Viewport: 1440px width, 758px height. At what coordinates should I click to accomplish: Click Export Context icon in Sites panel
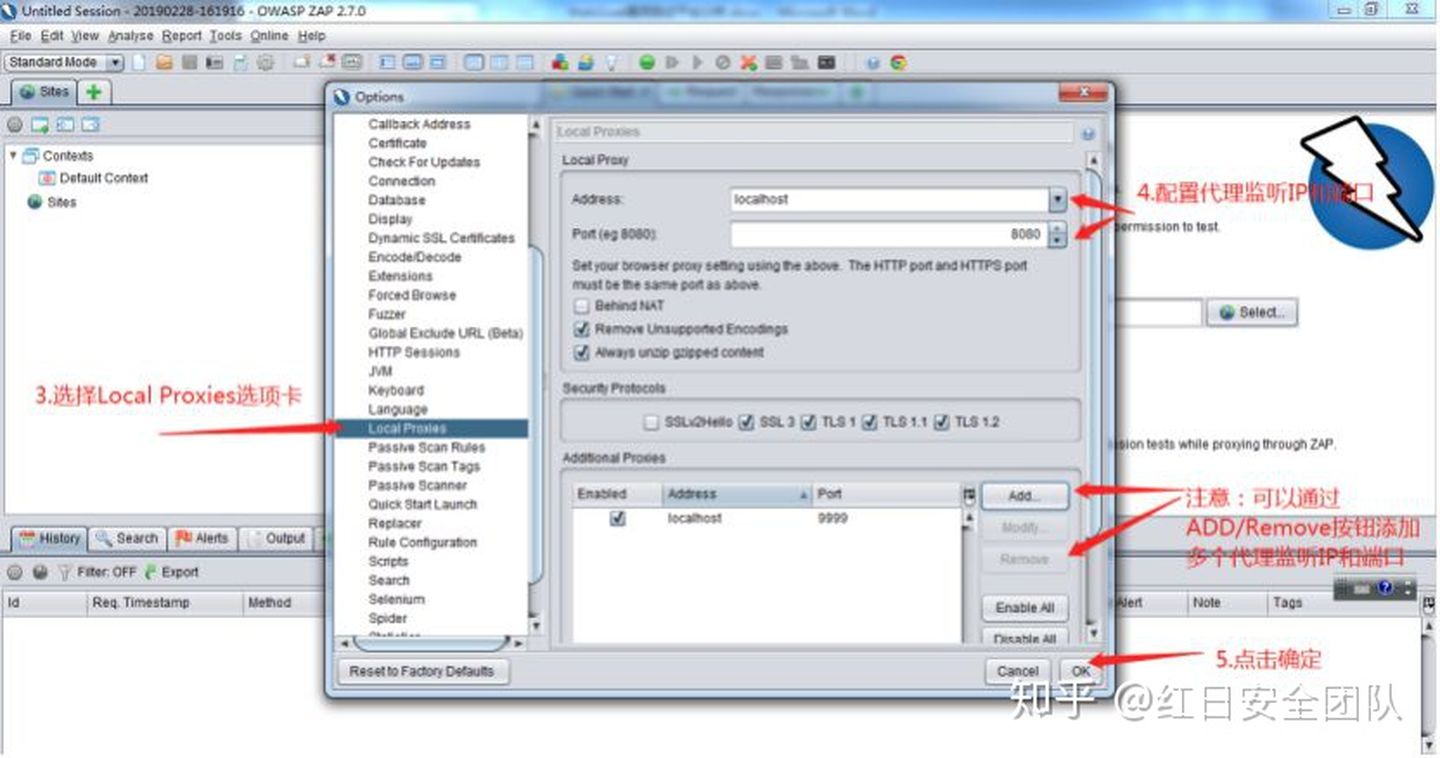[91, 125]
